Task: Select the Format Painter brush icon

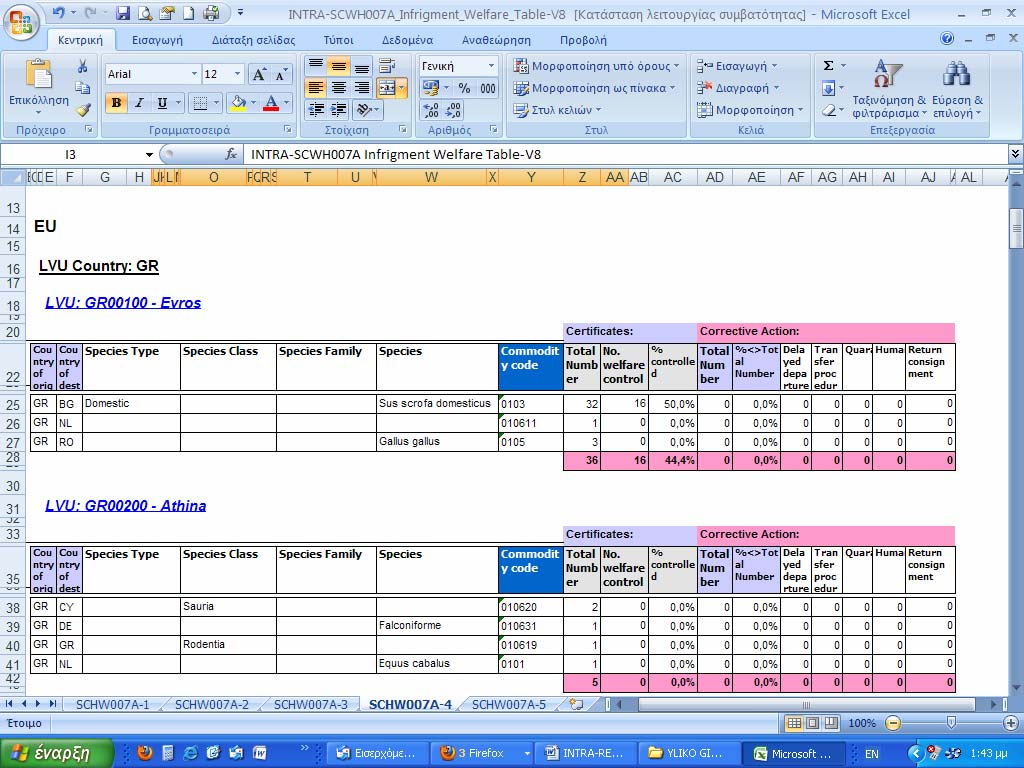Action: coord(82,110)
